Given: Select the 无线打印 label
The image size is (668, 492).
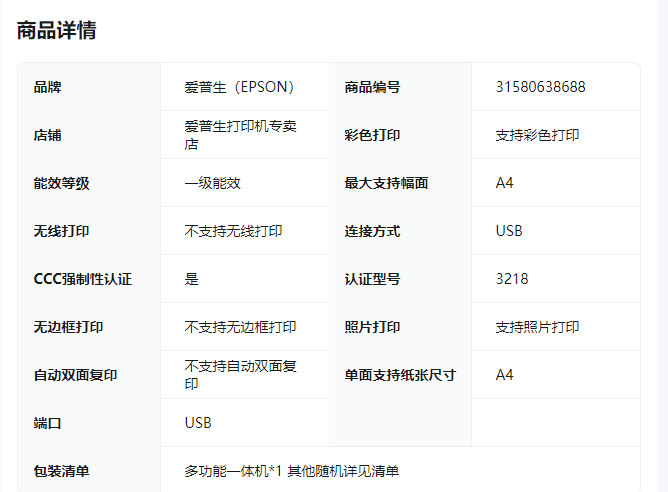Looking at the screenshot, I should (x=61, y=231).
